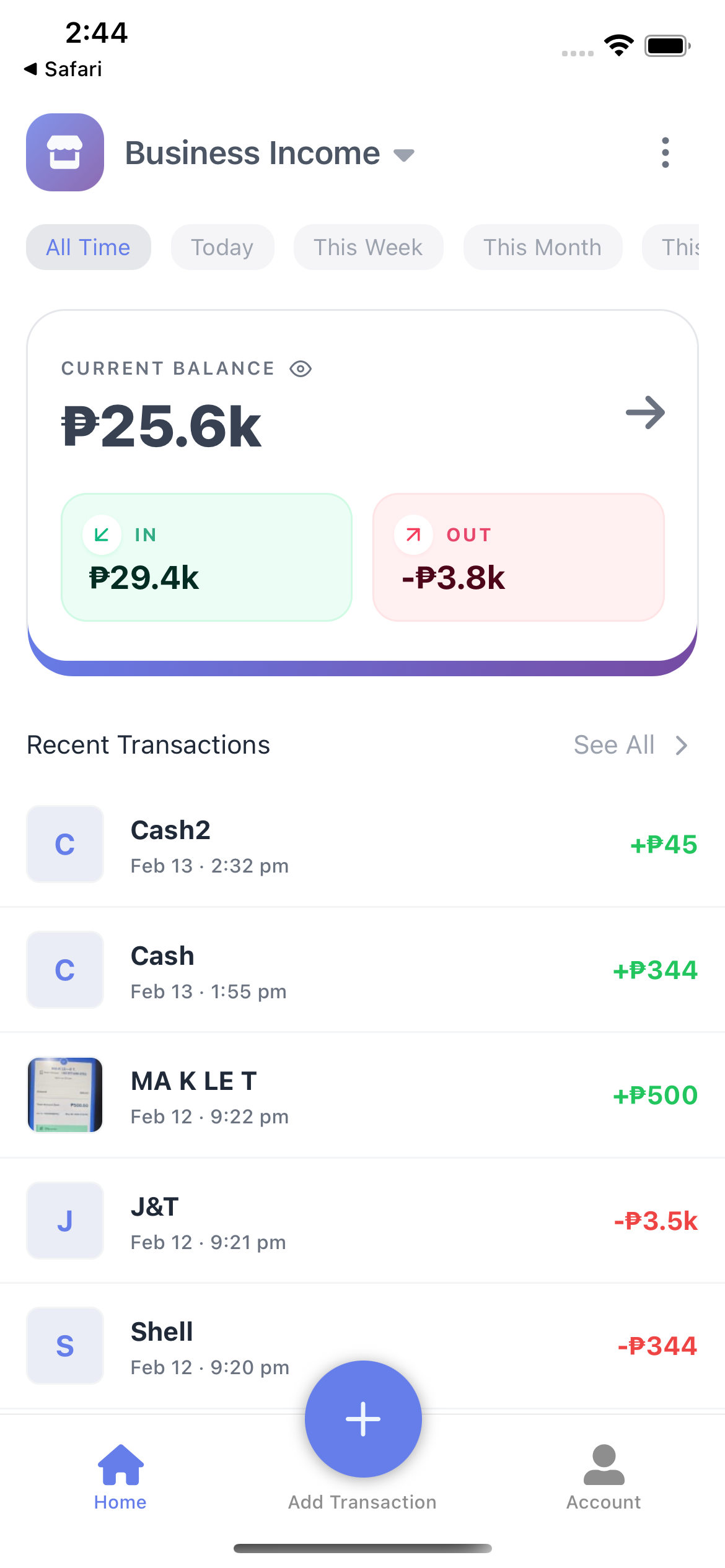This screenshot has width=725, height=1568.
Task: Open the Cash2 transaction entry
Action: click(x=362, y=845)
